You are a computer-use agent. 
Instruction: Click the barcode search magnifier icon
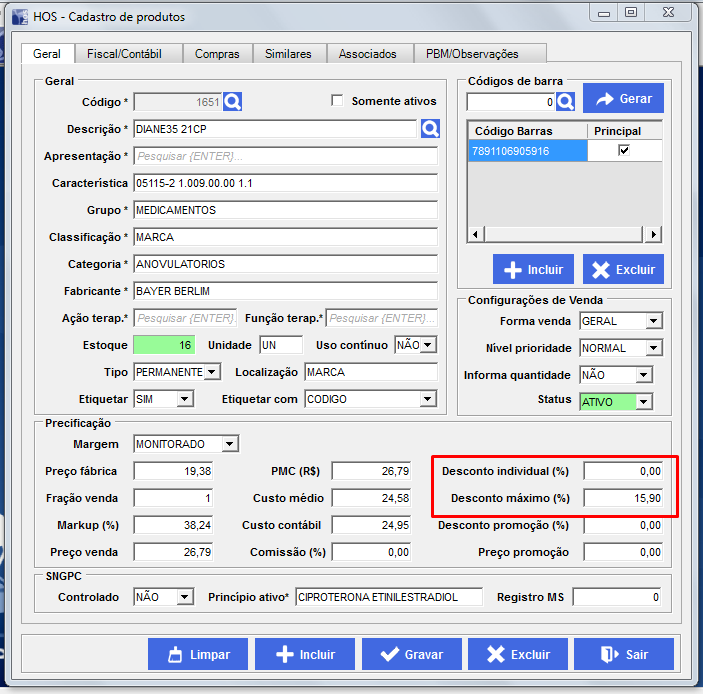point(566,102)
